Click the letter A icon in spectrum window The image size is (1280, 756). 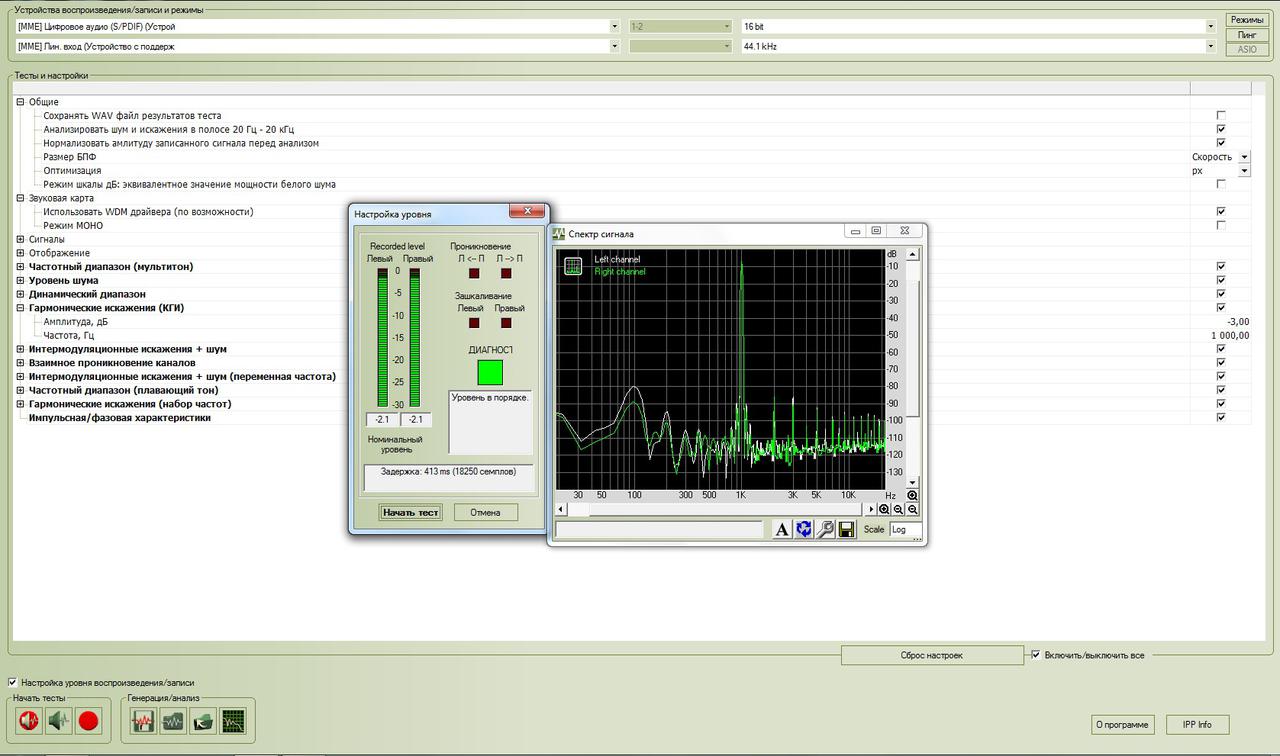coord(782,529)
